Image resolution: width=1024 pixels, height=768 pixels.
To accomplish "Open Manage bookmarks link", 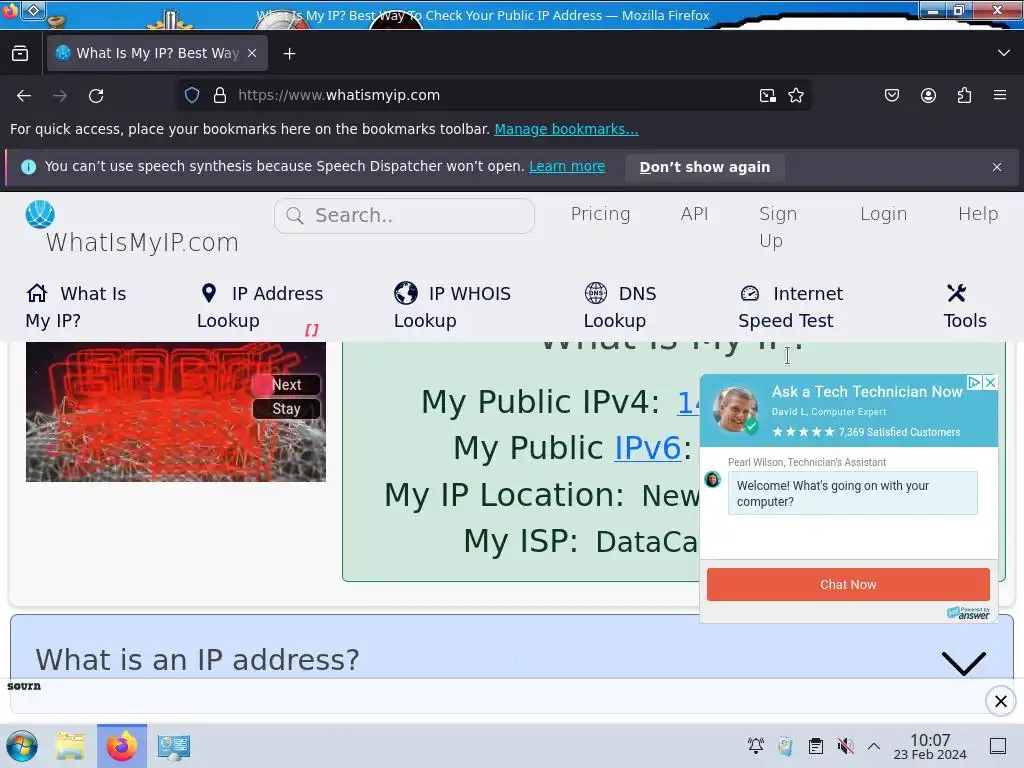I will tap(566, 129).
